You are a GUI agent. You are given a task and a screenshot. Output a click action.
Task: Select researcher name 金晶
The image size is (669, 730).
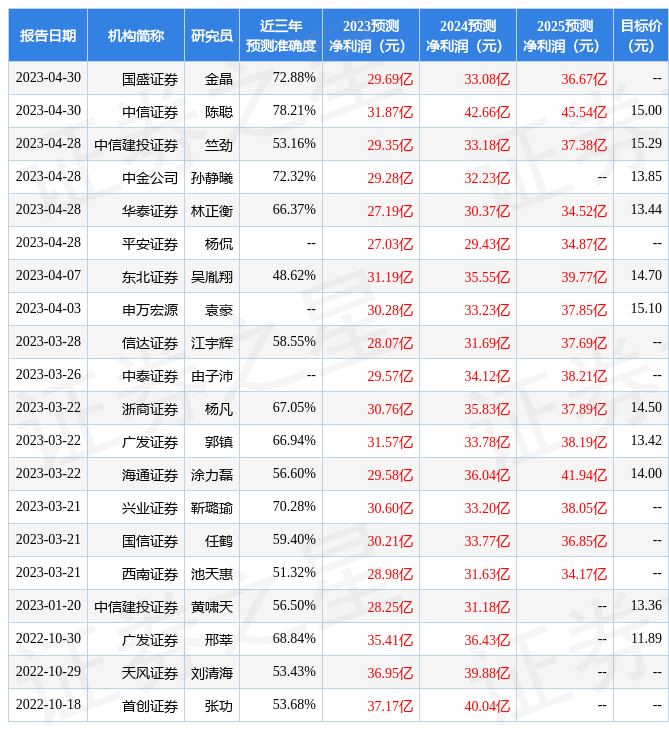pos(219,79)
